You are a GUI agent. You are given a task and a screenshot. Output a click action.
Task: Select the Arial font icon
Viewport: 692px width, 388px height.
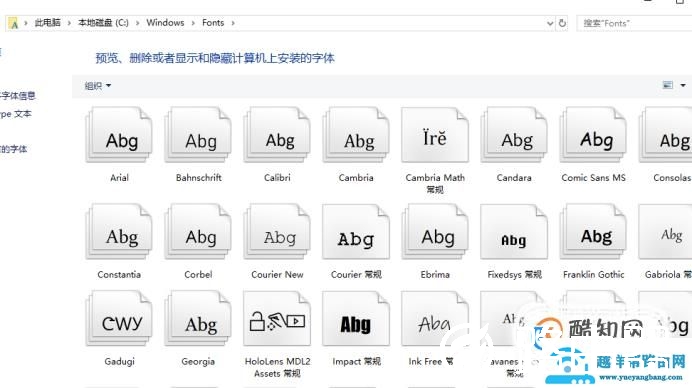click(119, 135)
